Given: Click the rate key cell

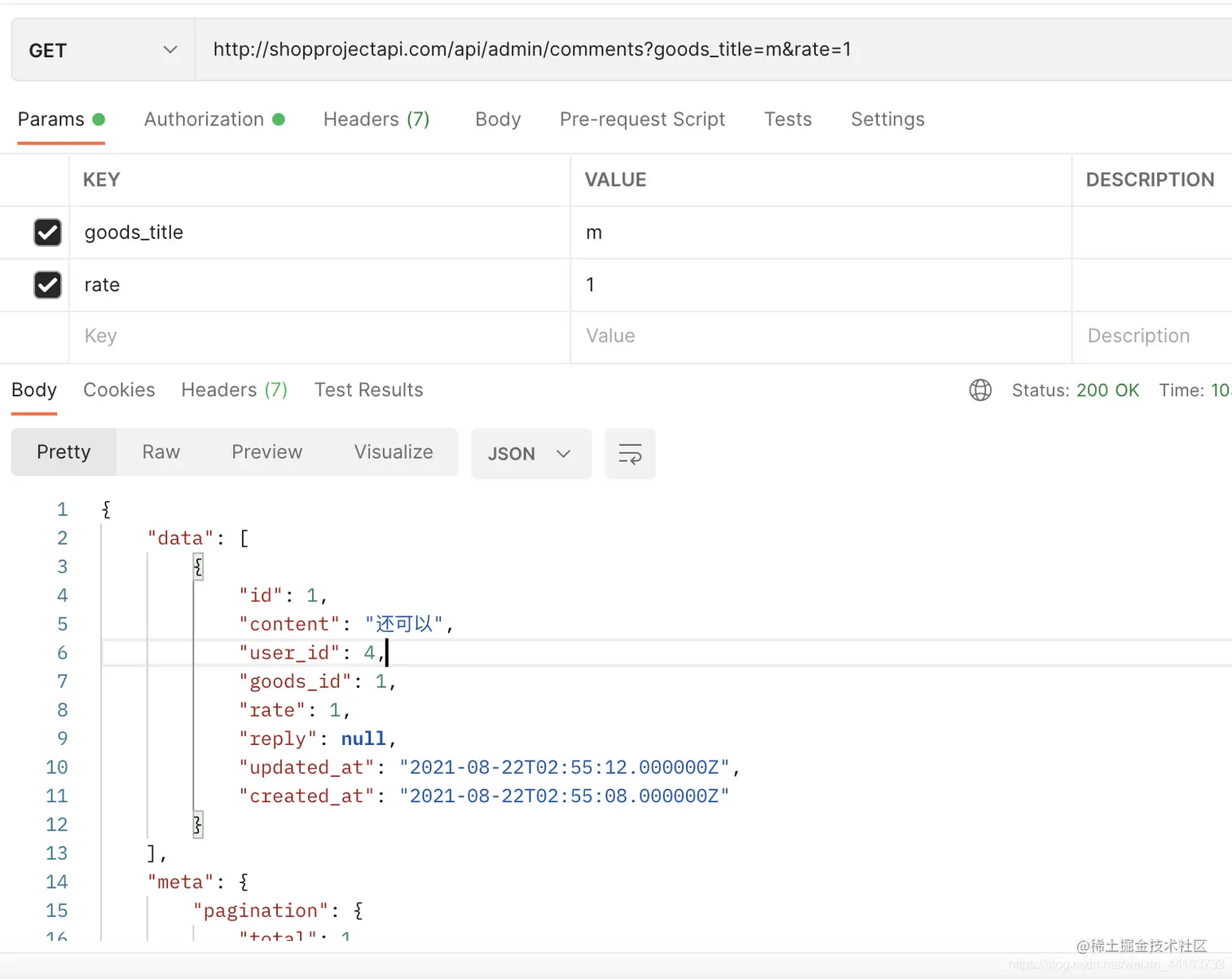Looking at the screenshot, I should (x=319, y=284).
